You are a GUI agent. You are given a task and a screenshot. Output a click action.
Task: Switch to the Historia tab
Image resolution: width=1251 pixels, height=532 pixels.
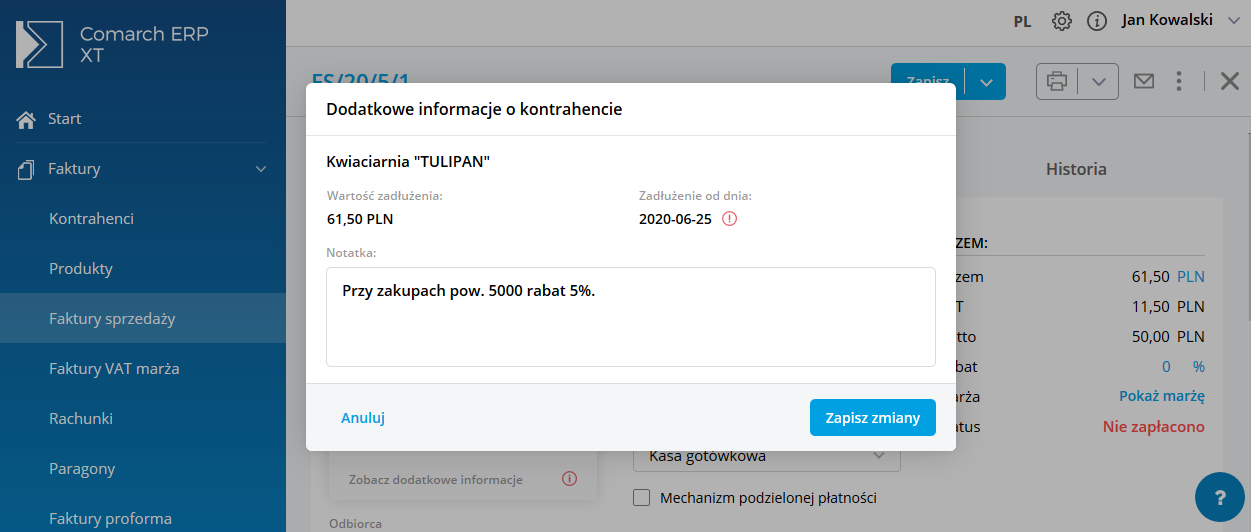[x=1076, y=169]
